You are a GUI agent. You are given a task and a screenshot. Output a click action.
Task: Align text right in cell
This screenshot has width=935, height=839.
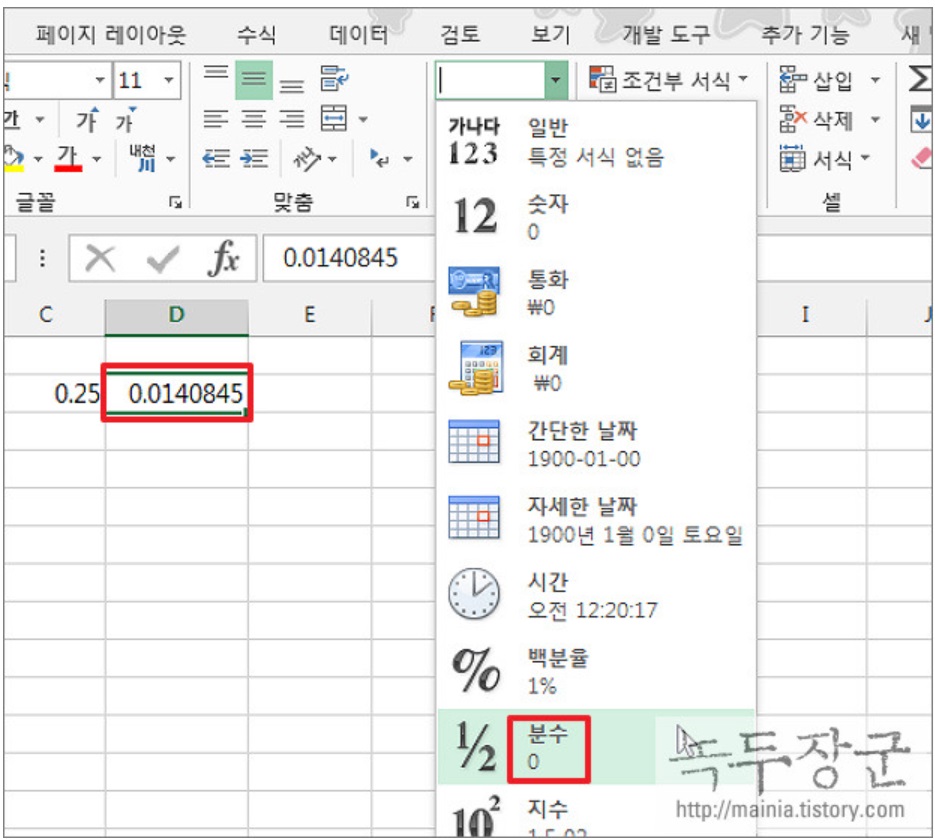point(292,119)
